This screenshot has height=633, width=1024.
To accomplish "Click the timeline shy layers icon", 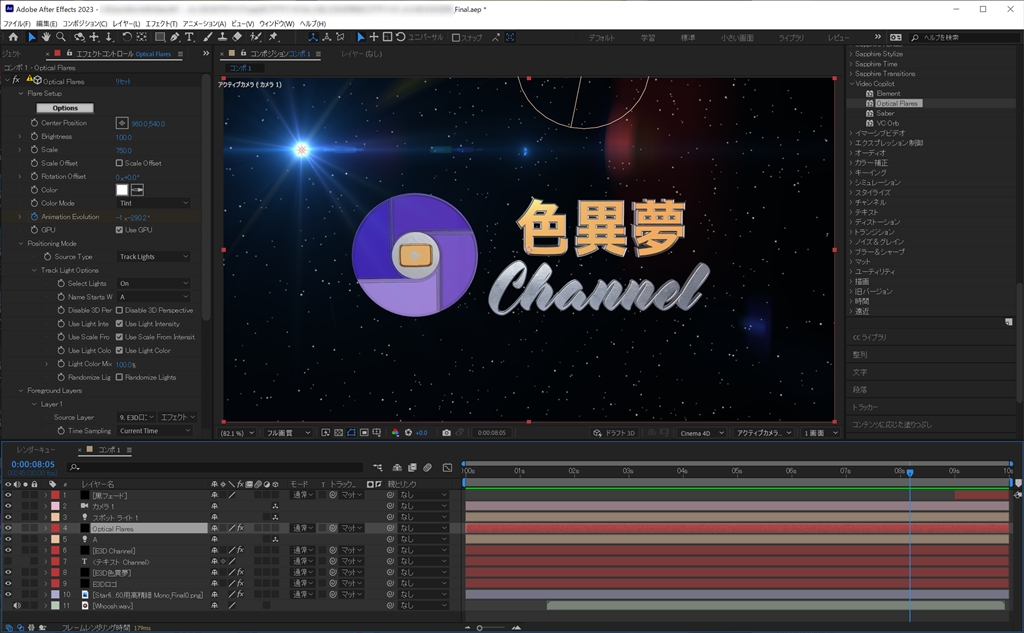I will [x=397, y=468].
